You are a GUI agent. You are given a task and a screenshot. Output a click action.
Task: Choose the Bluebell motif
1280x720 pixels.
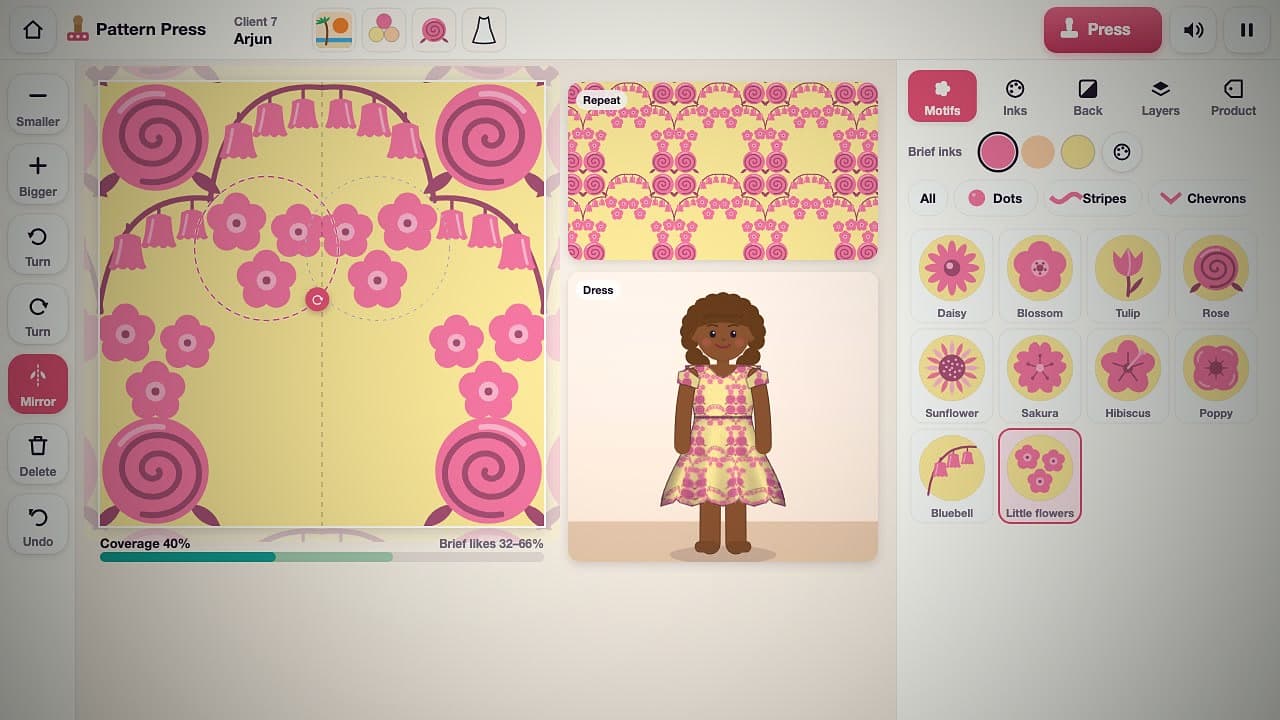coord(952,476)
